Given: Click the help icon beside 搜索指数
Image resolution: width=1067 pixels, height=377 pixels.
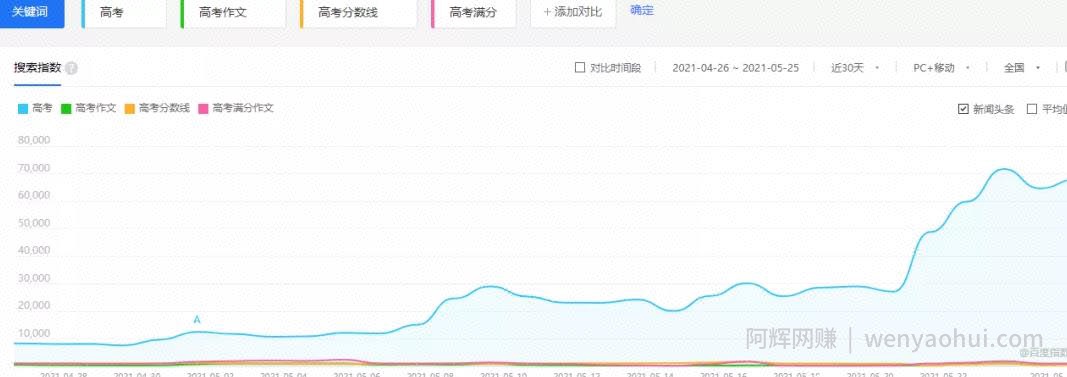Looking at the screenshot, I should (x=71, y=69).
